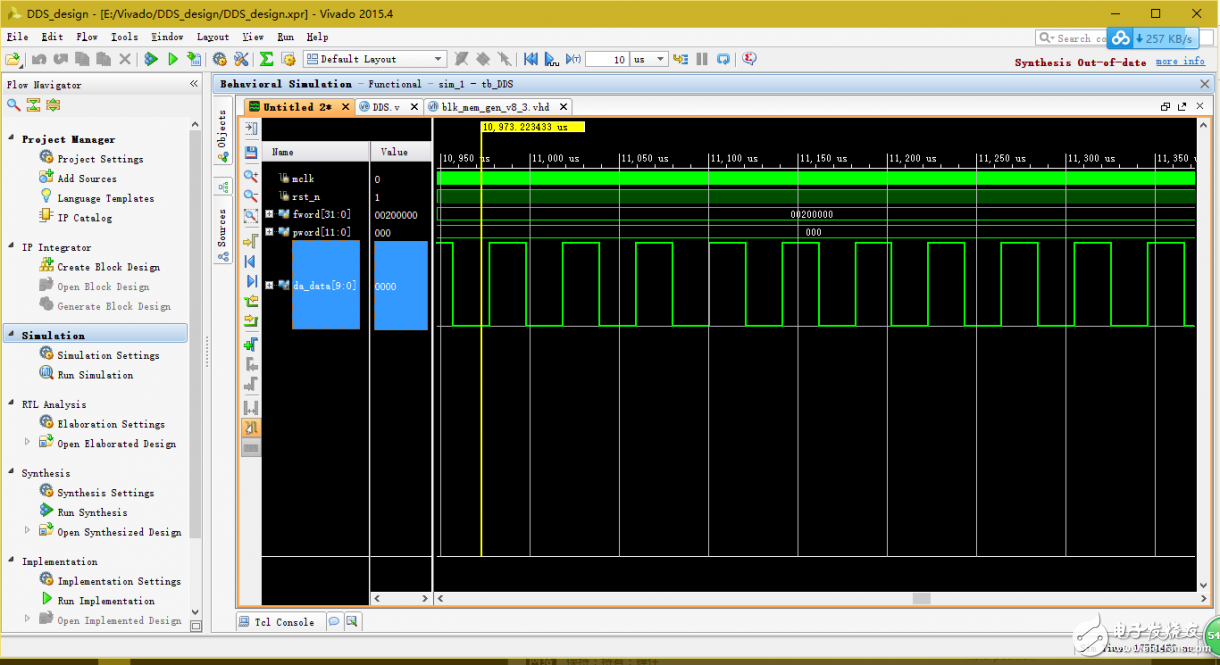Expand the fword[31:0] signal
The height and width of the screenshot is (665, 1220).
click(268, 213)
